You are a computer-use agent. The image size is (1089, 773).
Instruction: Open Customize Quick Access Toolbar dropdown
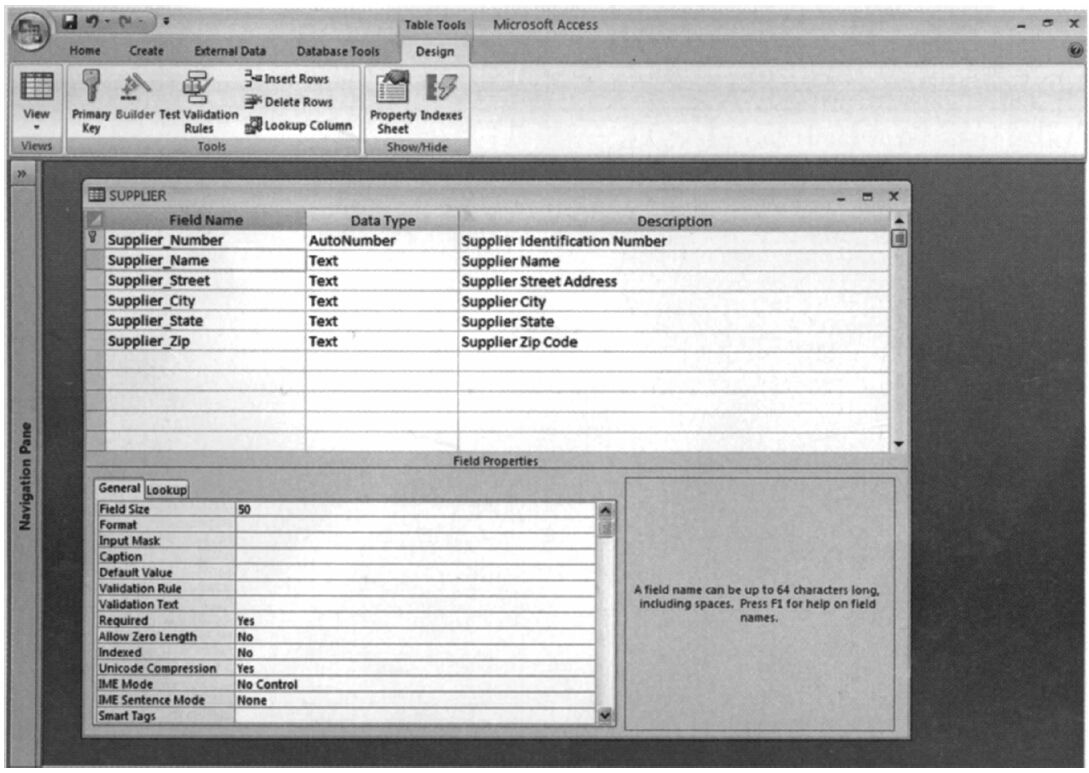click(x=166, y=22)
